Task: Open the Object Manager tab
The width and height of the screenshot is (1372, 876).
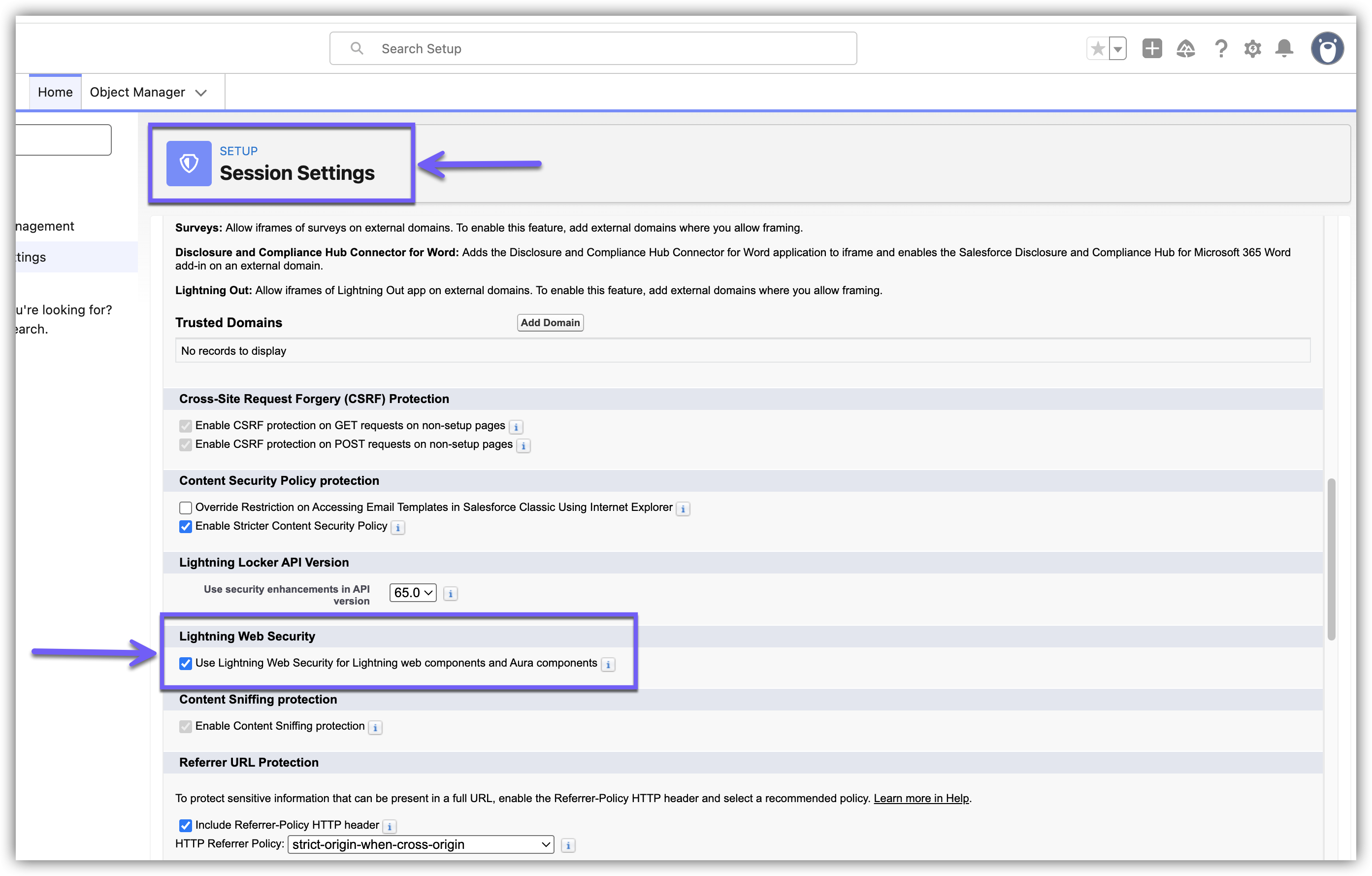Action: click(137, 92)
